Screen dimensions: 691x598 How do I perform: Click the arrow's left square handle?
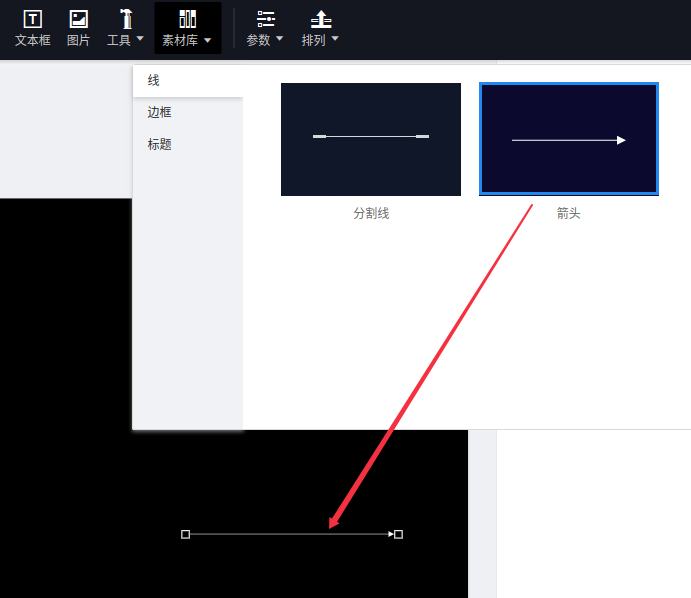click(x=185, y=534)
